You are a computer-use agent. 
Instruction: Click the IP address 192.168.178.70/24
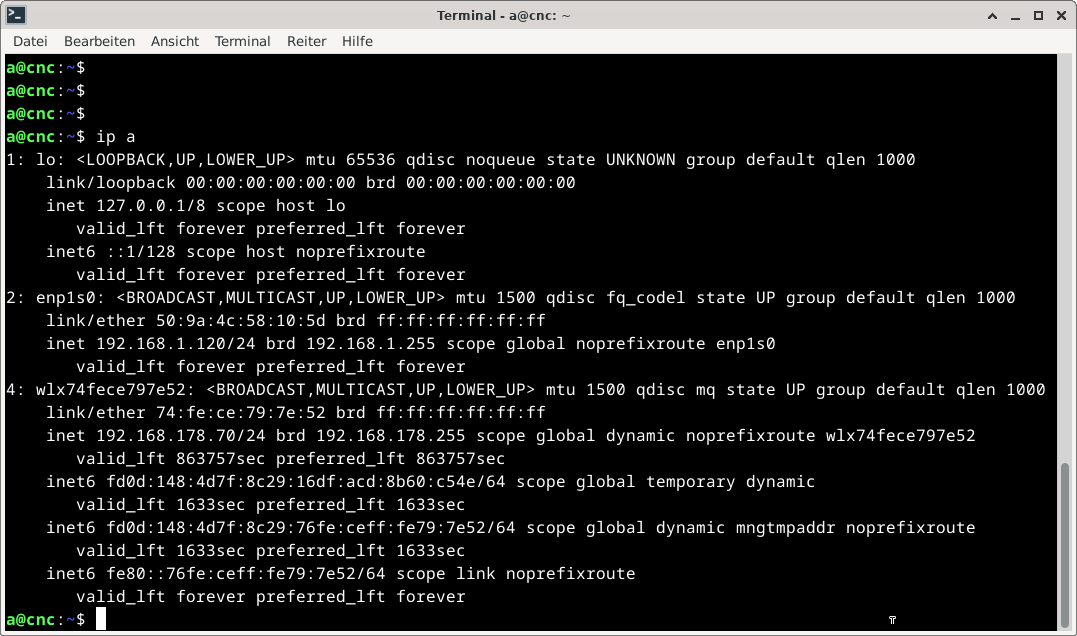coord(181,435)
